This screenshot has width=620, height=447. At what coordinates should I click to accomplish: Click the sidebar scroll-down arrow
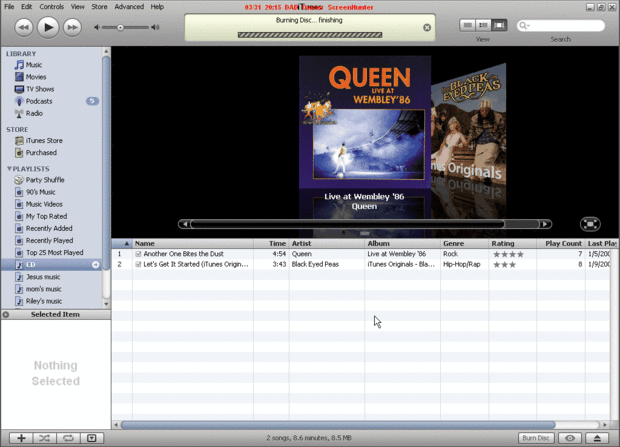106,304
